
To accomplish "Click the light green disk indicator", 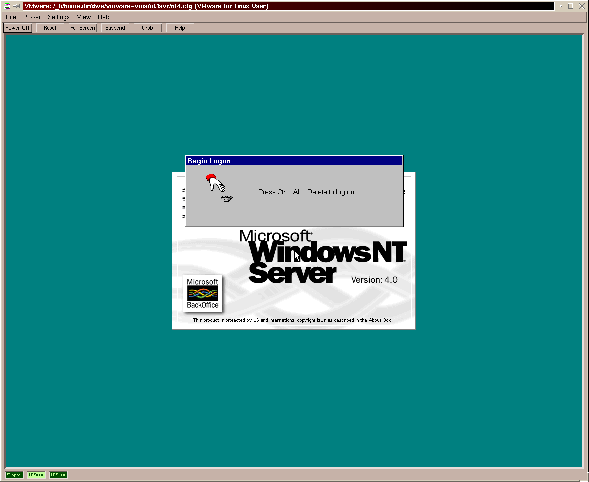I will pyautogui.click(x=36, y=475).
